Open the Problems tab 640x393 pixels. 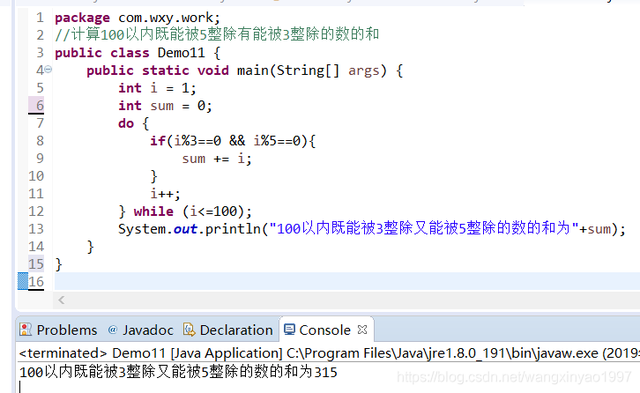(x=59, y=330)
